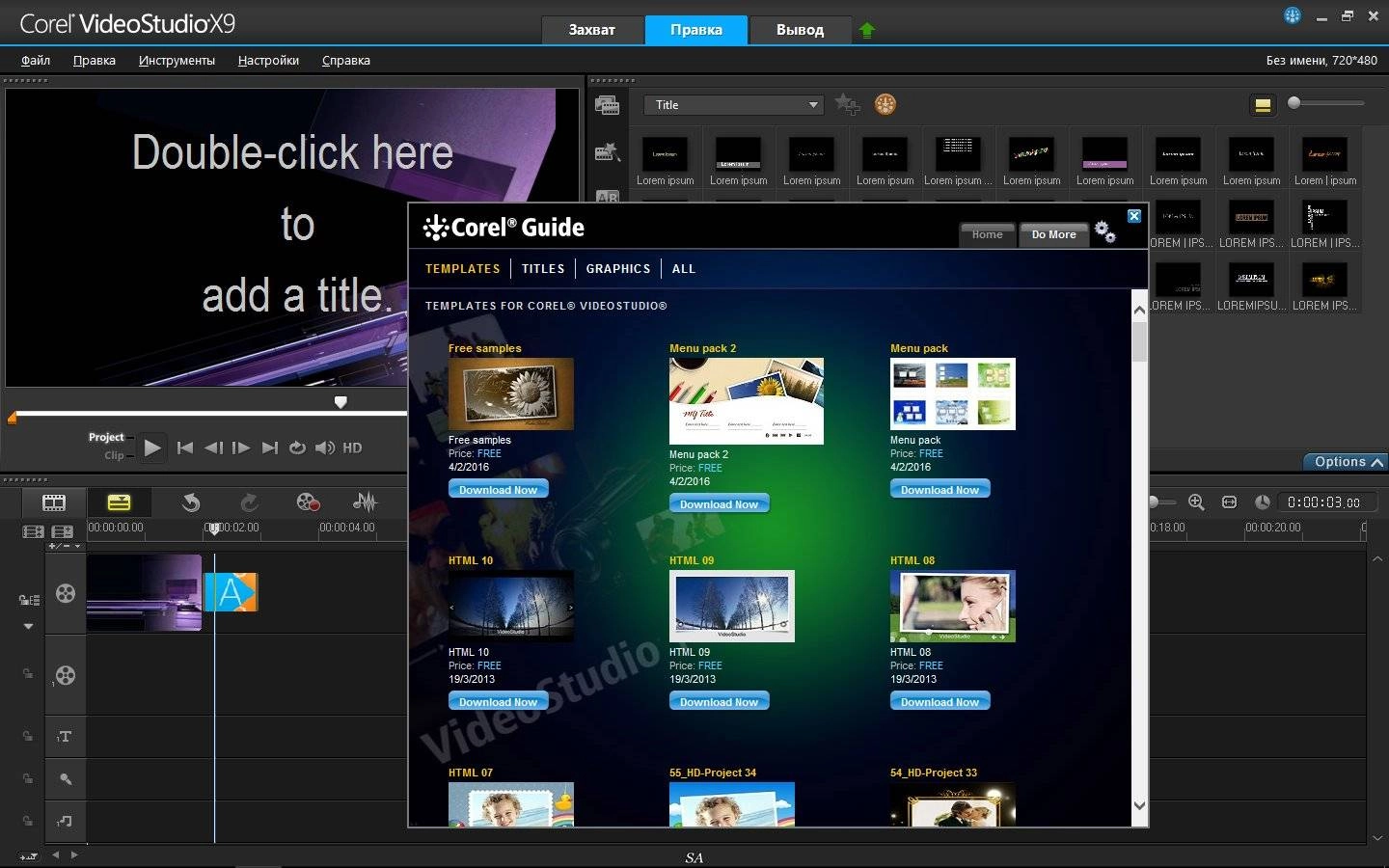The width and height of the screenshot is (1389, 868).
Task: Select Project playback mode
Action: pos(106,437)
